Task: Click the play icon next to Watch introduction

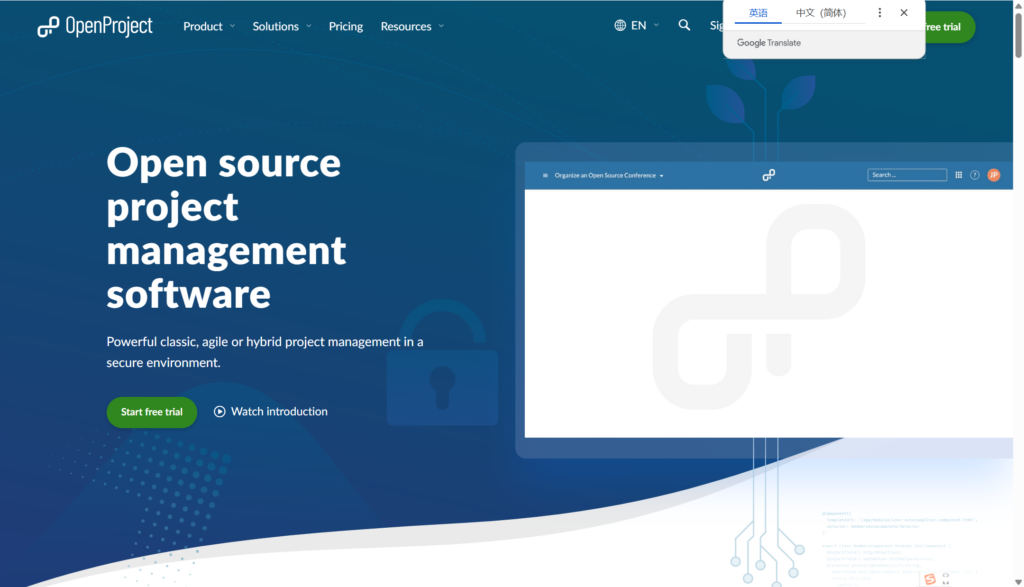Action: 218,411
